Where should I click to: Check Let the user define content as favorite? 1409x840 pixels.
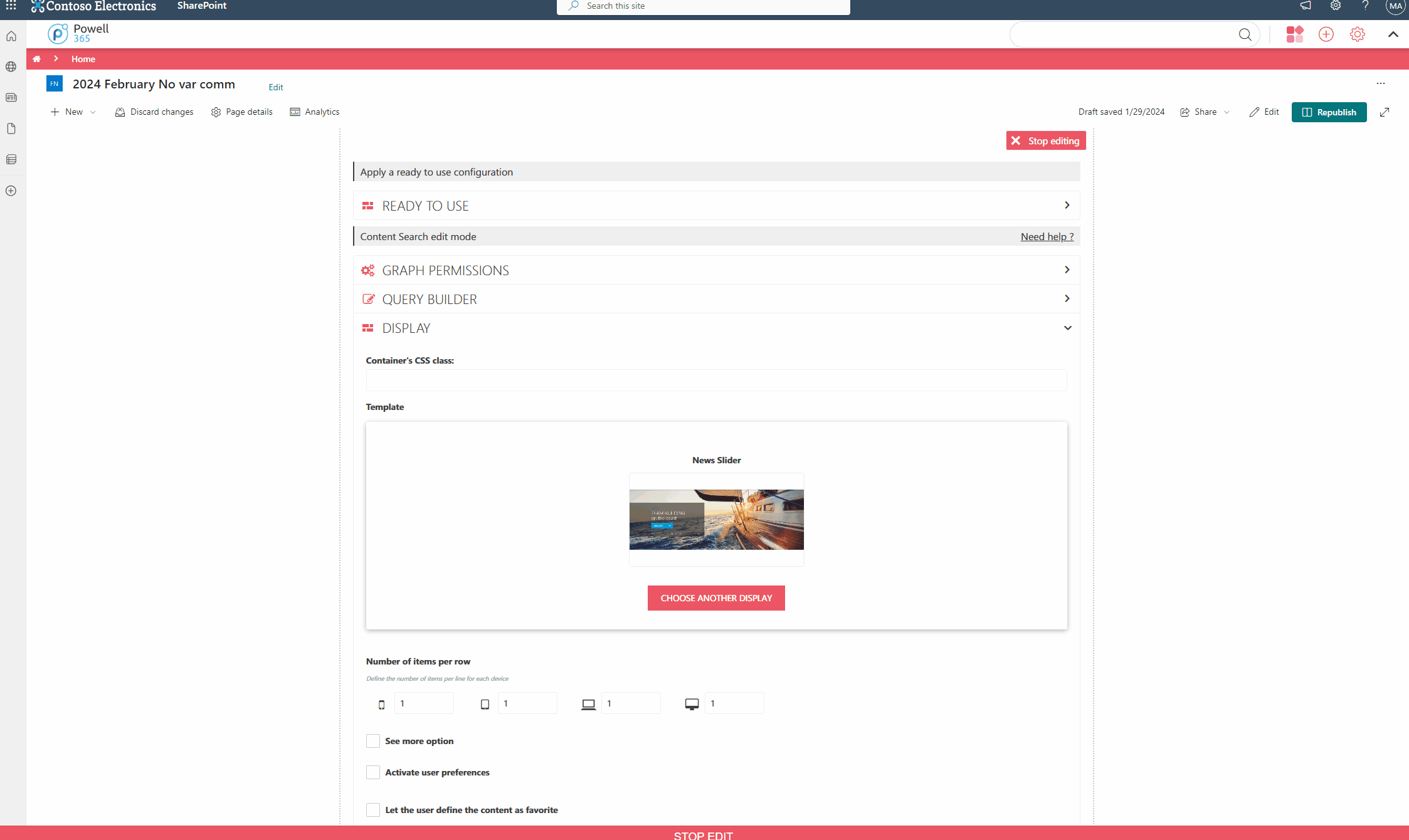click(373, 810)
